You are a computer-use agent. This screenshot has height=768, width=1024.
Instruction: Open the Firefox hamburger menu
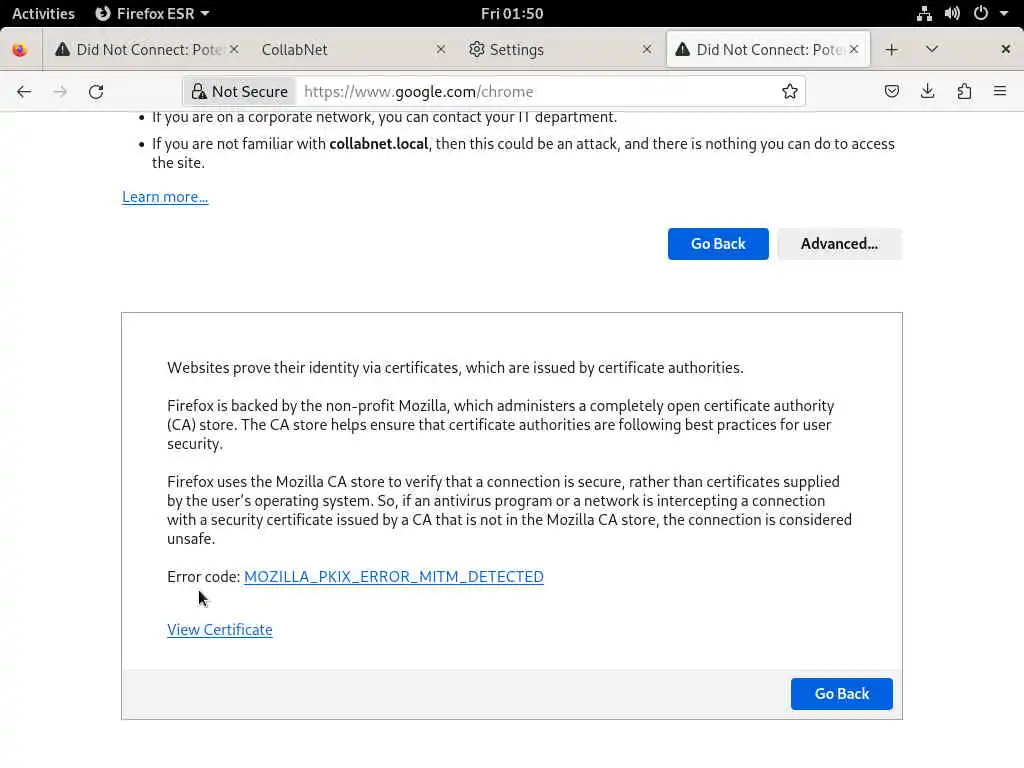[x=1000, y=91]
